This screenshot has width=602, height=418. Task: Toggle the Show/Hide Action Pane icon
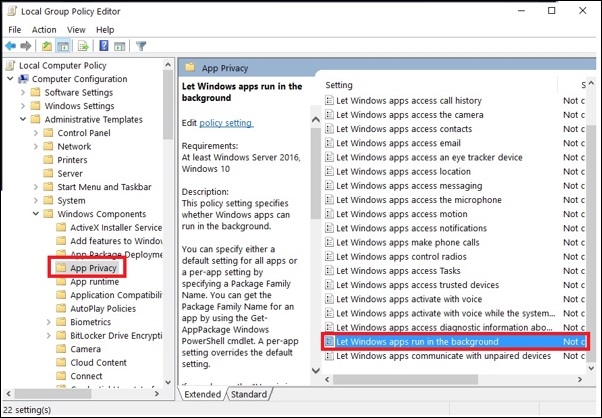(120, 46)
